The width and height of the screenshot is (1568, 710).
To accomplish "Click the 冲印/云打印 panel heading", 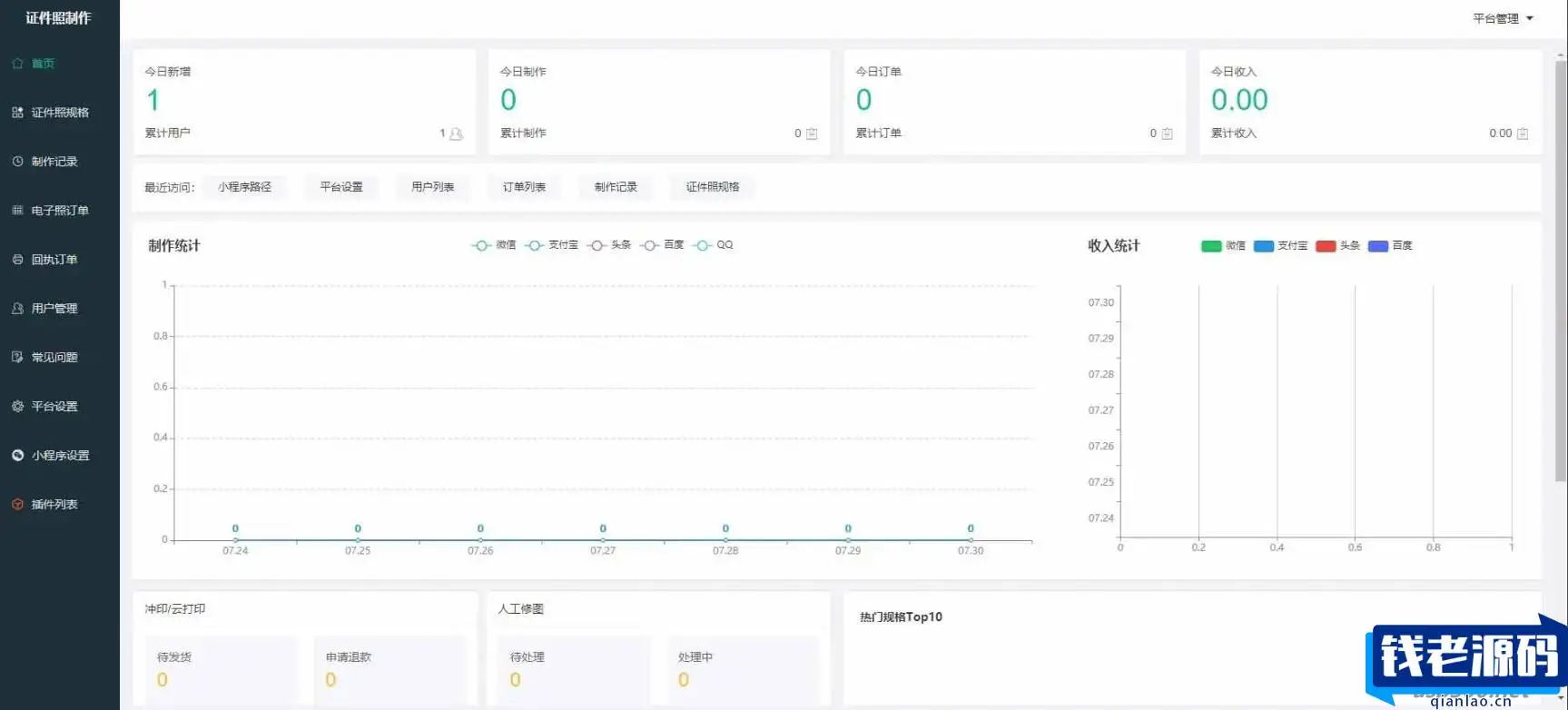I will point(175,609).
